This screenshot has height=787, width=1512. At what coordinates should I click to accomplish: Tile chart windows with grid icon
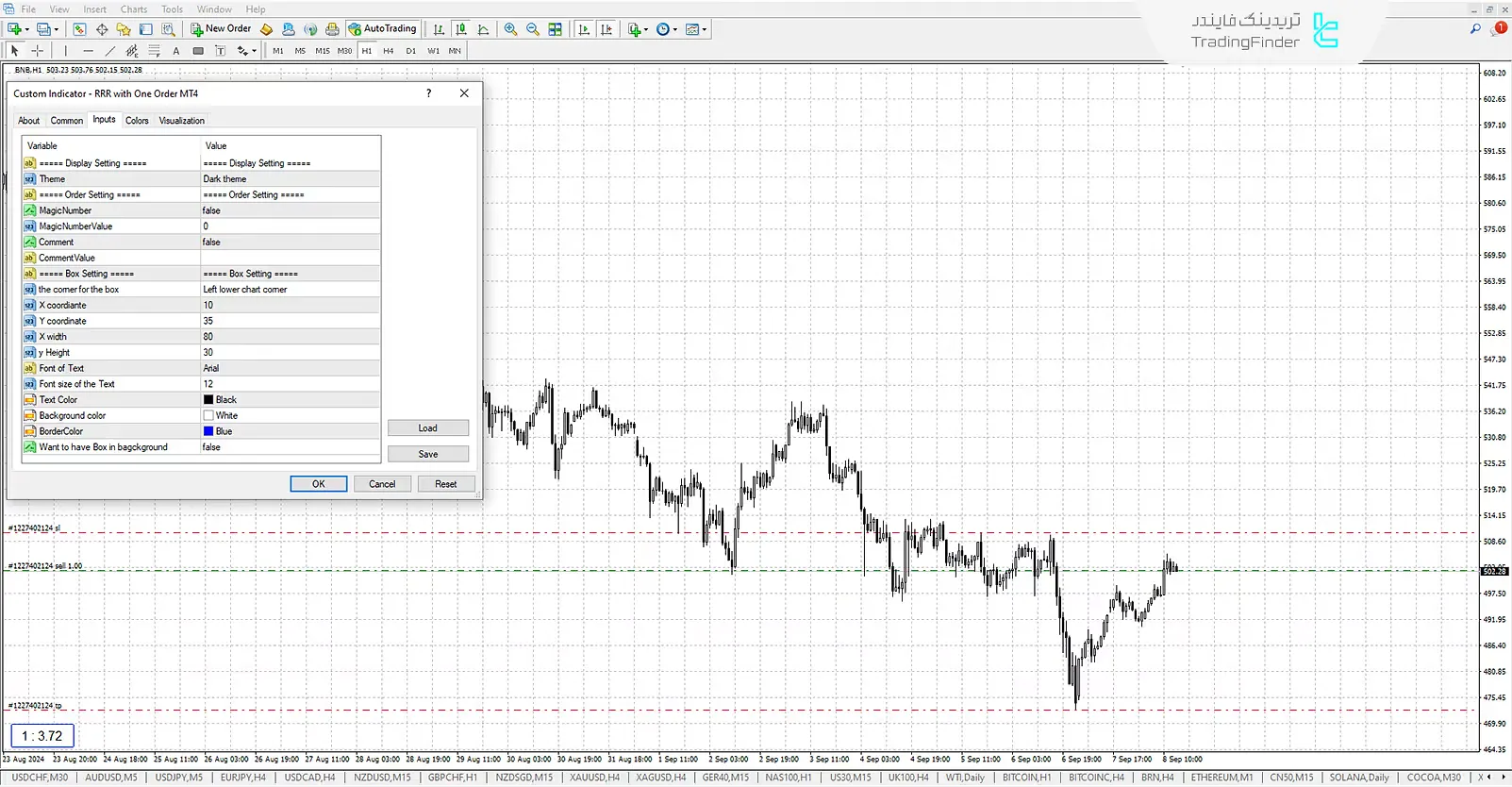pos(556,29)
